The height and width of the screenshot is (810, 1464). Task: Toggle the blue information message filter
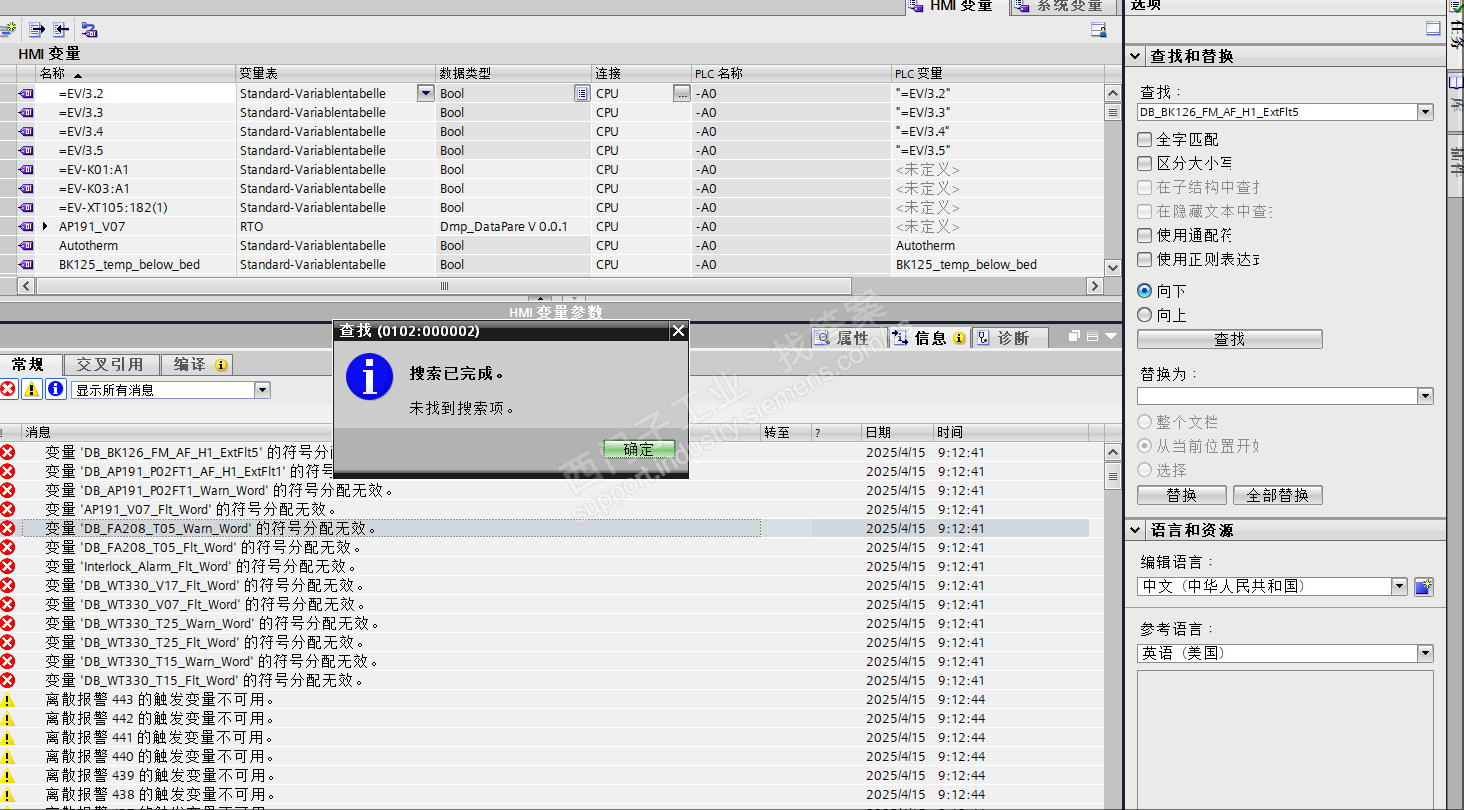(x=56, y=389)
